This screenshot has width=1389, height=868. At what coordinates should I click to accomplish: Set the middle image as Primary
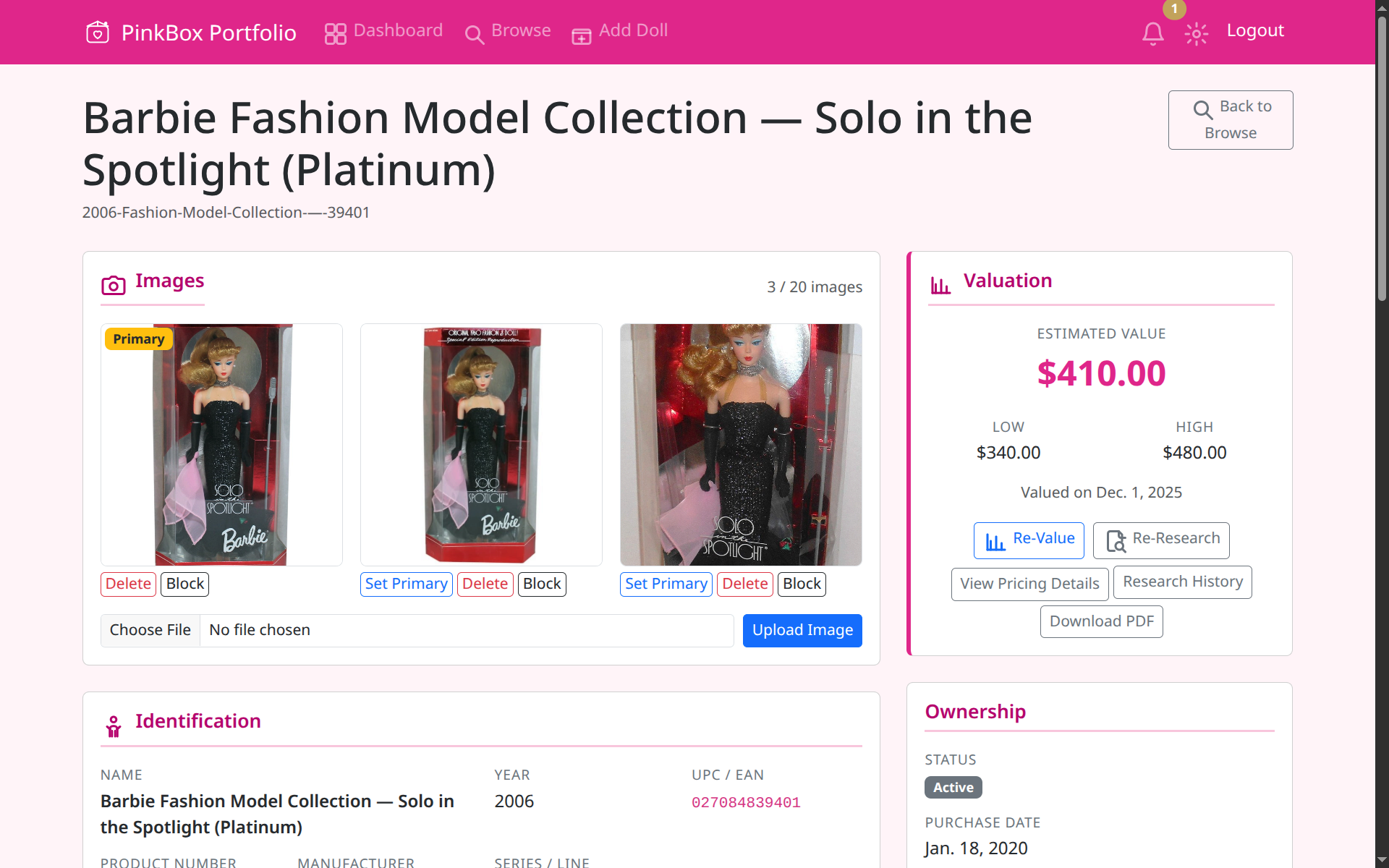pyautogui.click(x=406, y=584)
